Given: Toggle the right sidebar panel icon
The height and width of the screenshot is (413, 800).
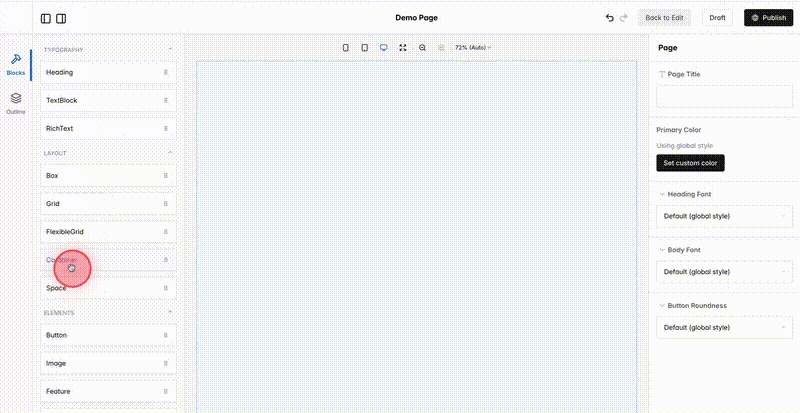Looking at the screenshot, I should click(61, 19).
